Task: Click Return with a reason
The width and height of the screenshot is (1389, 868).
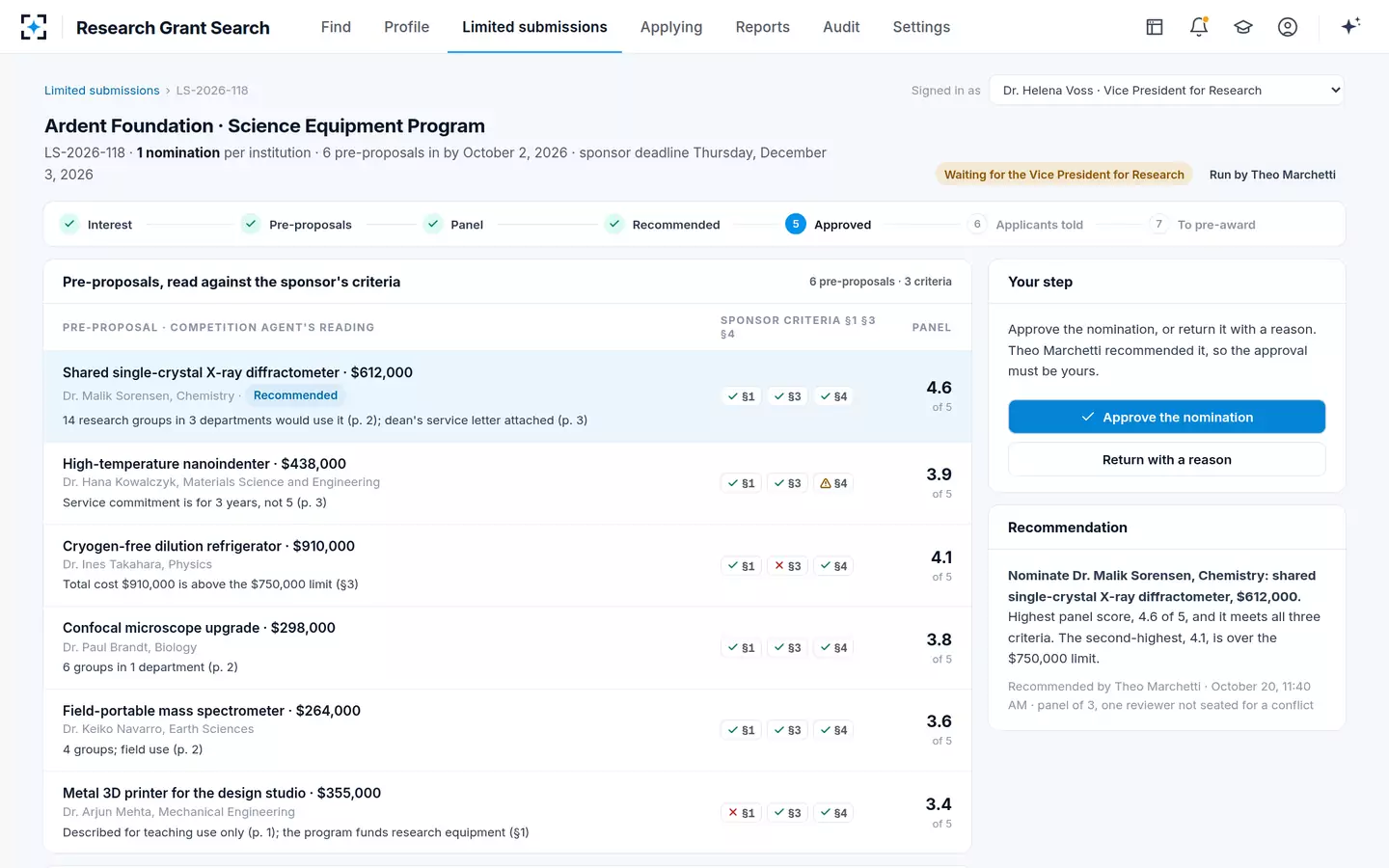Action: pos(1167,460)
